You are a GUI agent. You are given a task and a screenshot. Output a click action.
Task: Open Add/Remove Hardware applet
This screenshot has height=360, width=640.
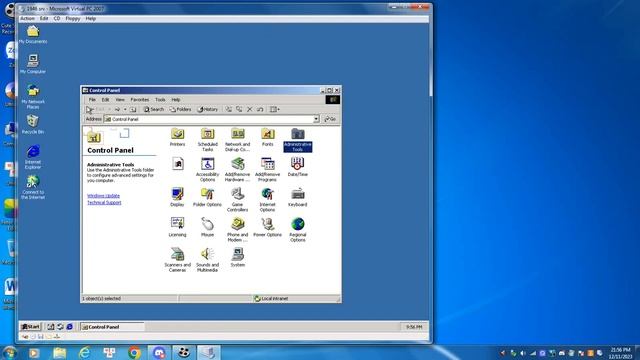[238, 170]
